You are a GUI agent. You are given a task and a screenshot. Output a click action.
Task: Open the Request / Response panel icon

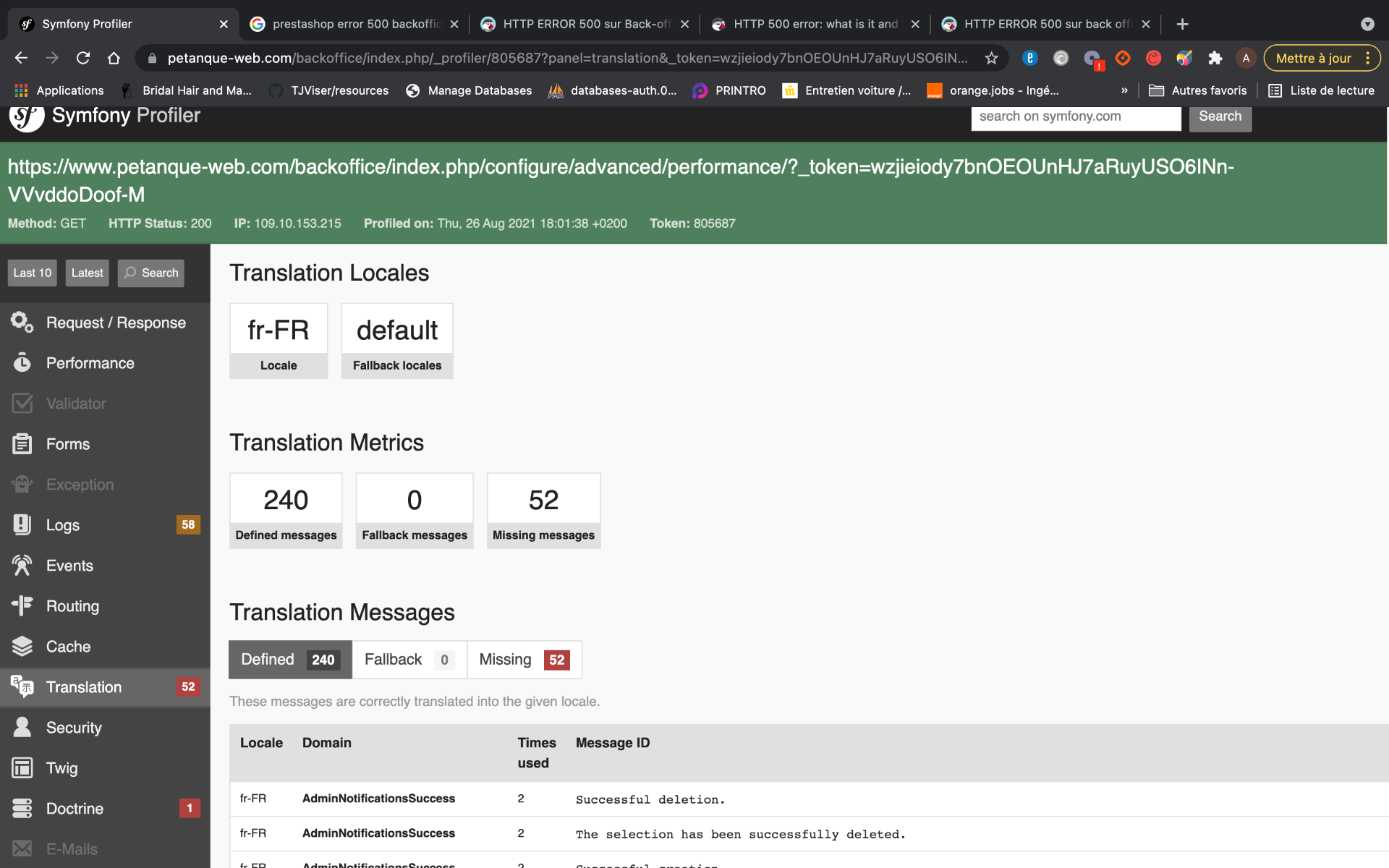[22, 323]
